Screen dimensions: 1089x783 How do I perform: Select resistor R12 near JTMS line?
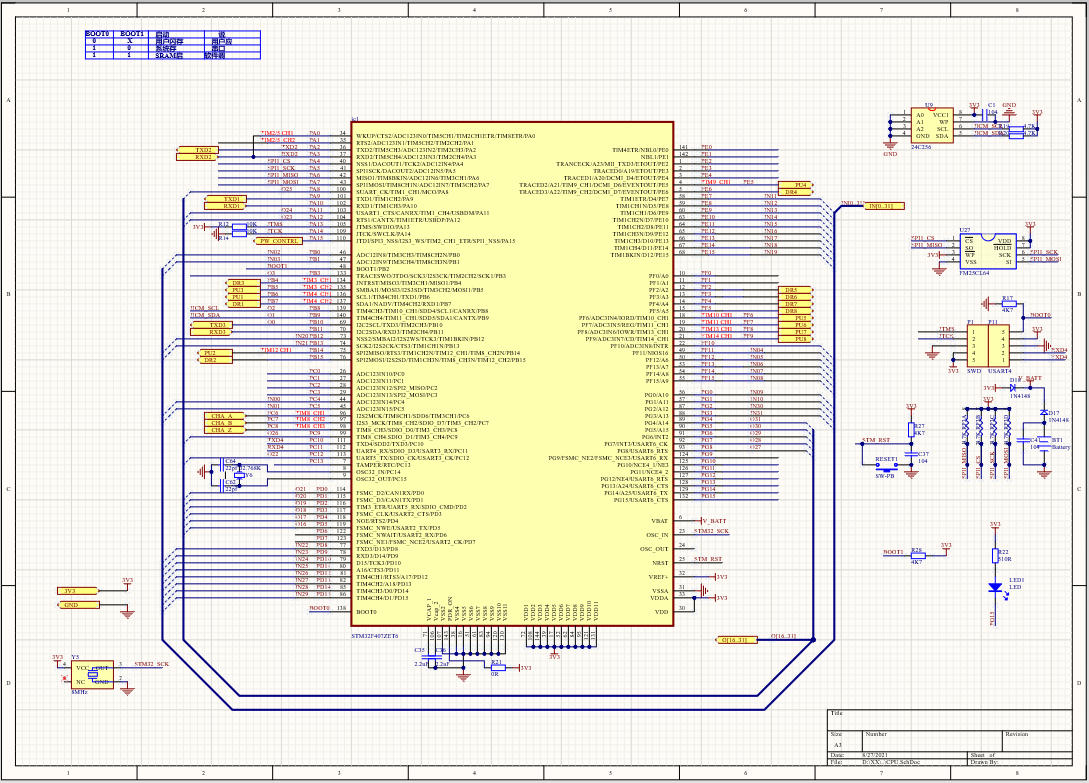click(239, 226)
